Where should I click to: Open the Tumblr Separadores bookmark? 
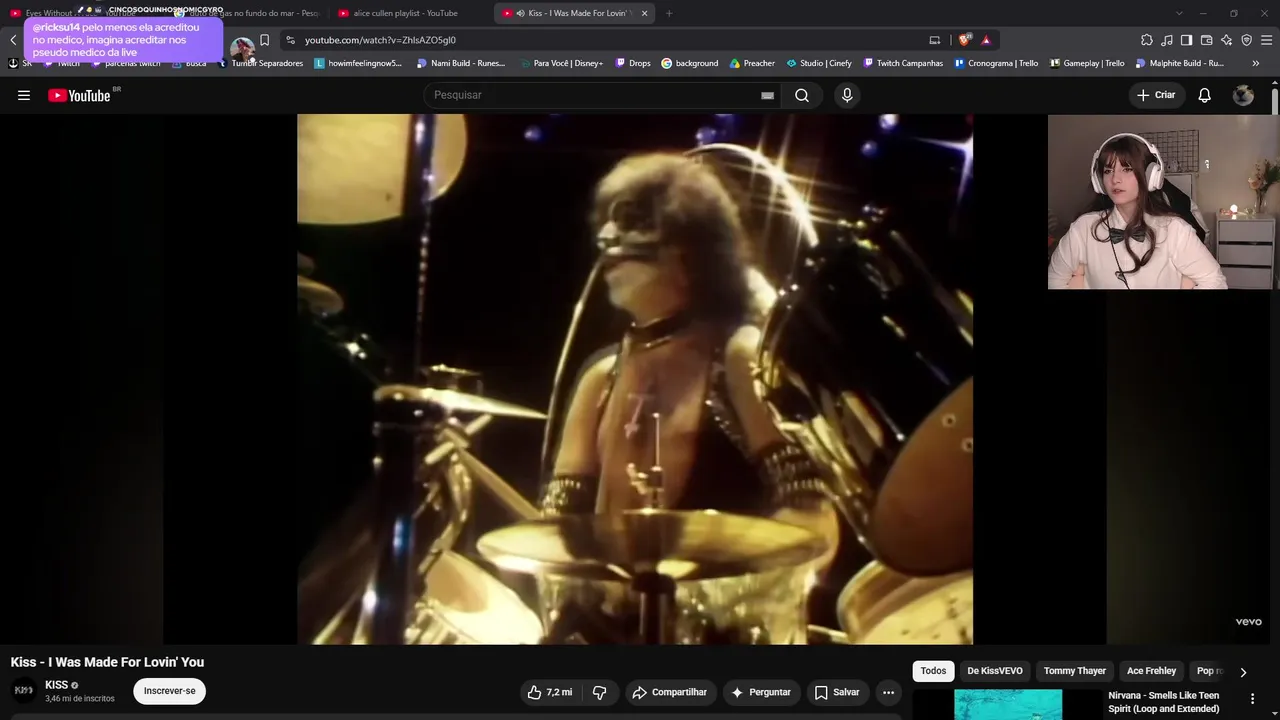click(260, 63)
